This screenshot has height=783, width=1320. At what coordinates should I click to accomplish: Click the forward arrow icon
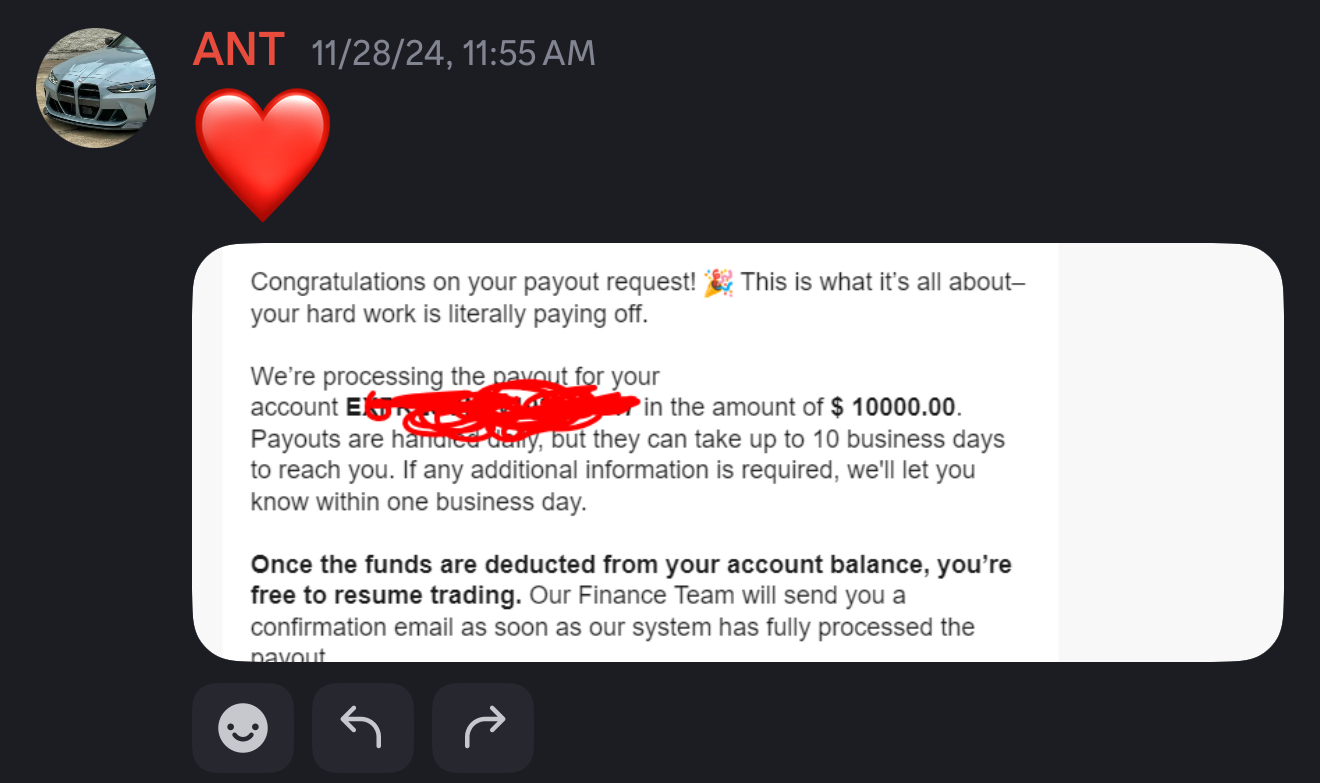coord(483,728)
